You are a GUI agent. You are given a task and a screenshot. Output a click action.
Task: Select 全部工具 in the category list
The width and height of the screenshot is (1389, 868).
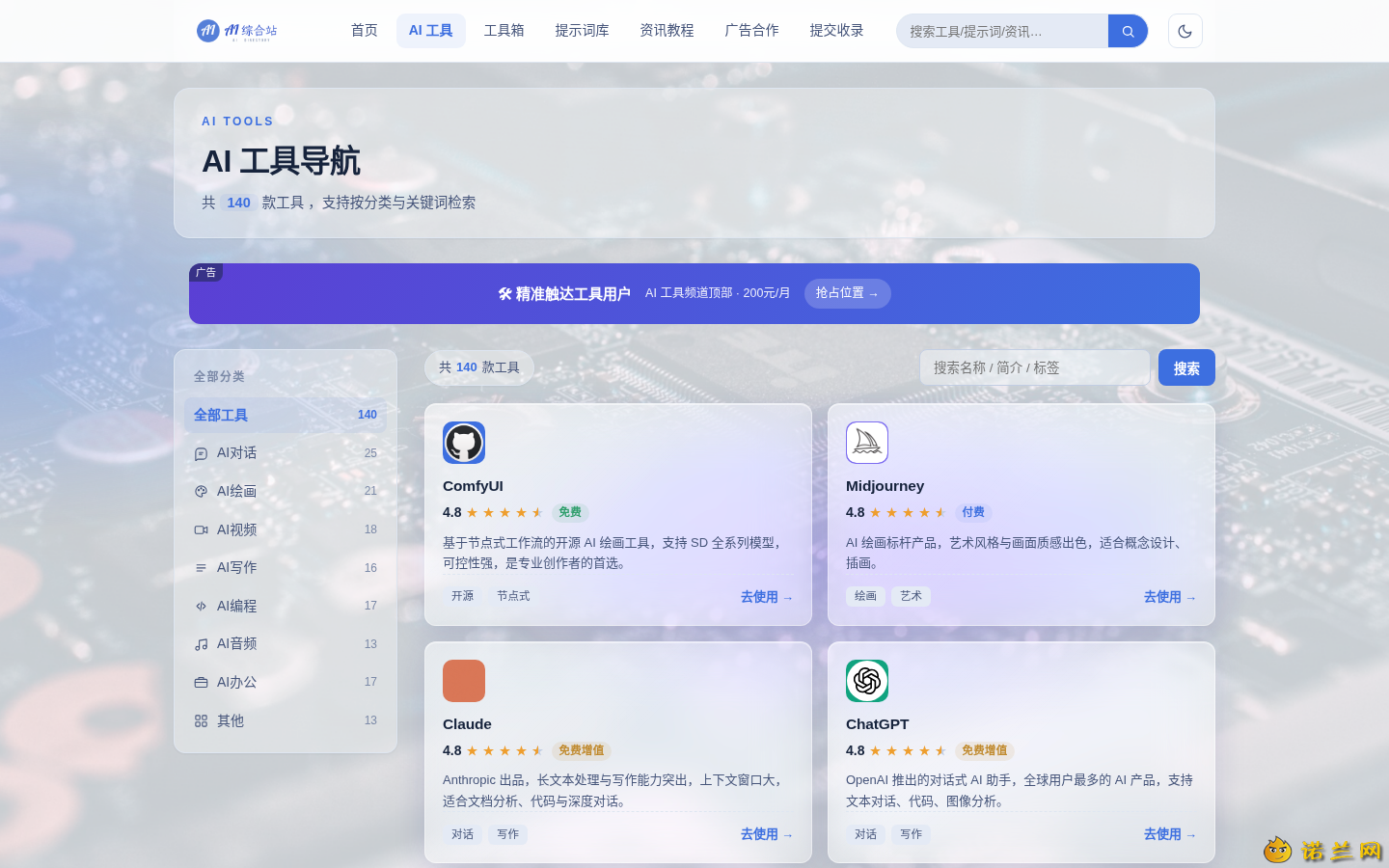[x=286, y=415]
